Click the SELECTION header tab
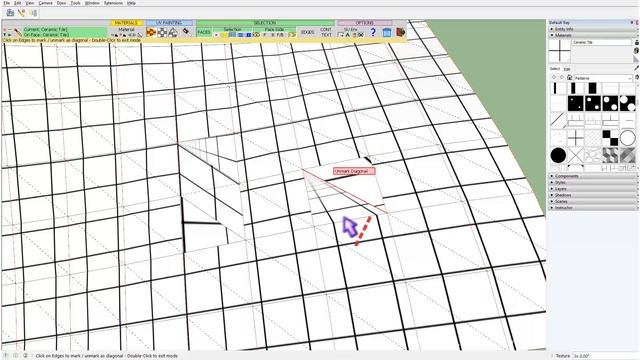Image resolution: width=640 pixels, height=360 pixels. point(265,23)
